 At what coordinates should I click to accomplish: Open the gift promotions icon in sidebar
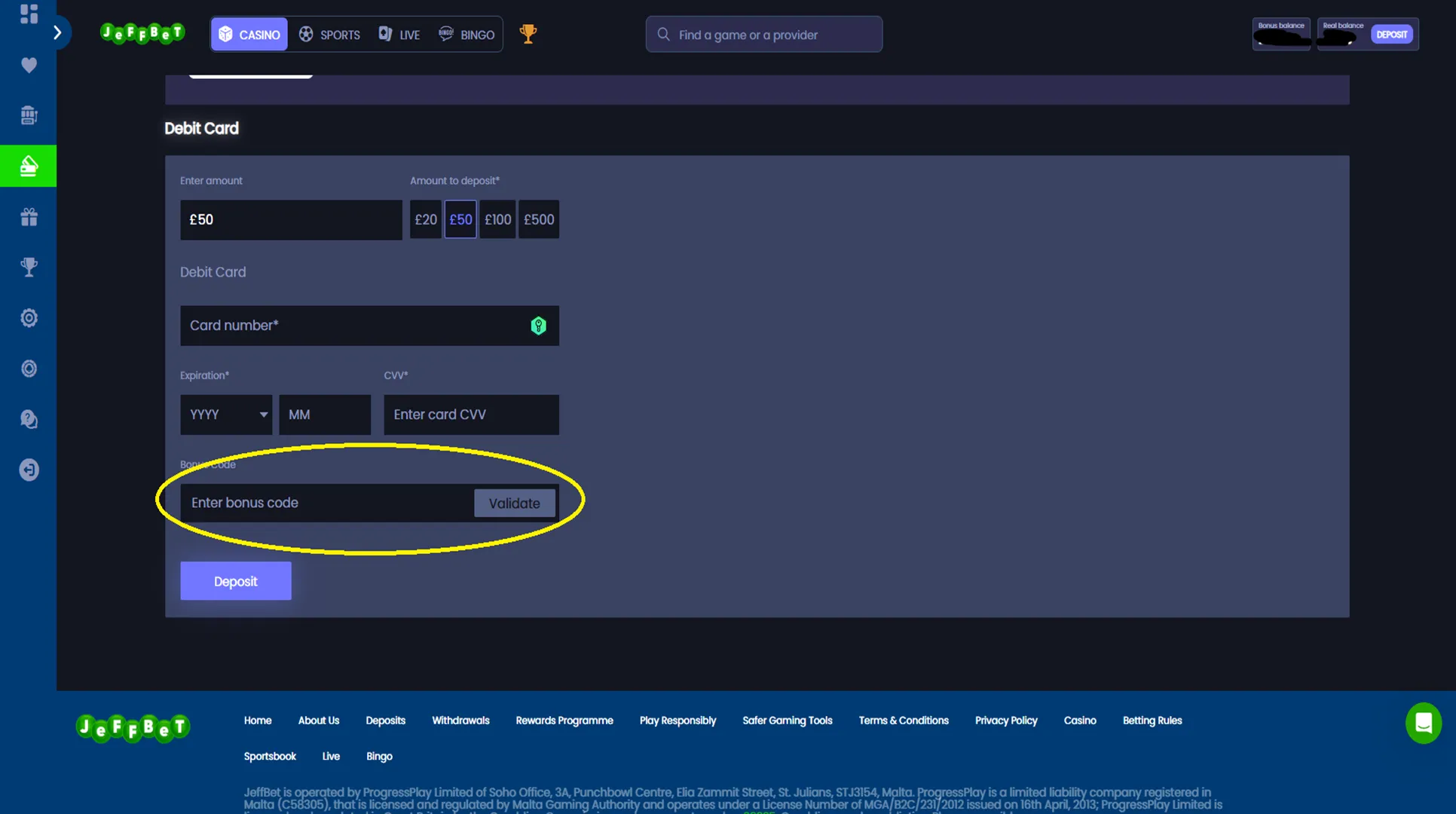pyautogui.click(x=28, y=216)
